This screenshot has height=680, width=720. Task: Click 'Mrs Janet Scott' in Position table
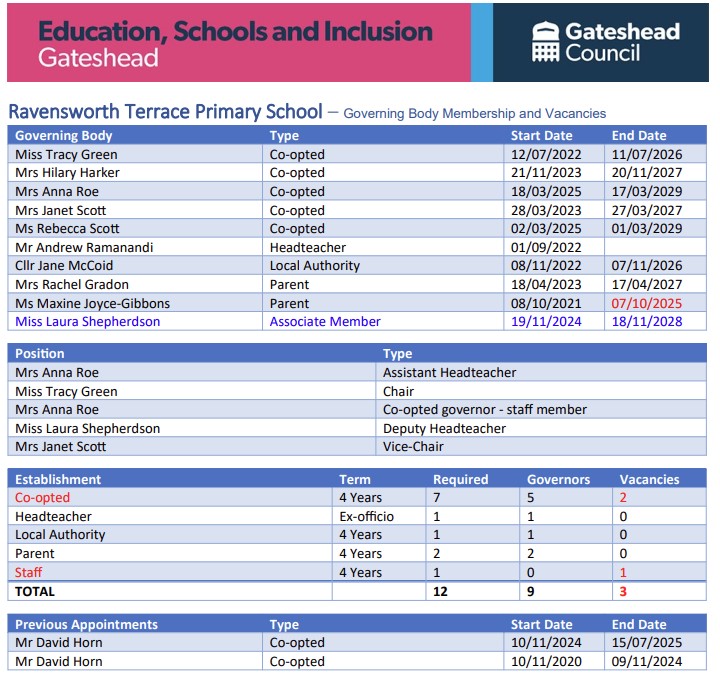tap(61, 446)
